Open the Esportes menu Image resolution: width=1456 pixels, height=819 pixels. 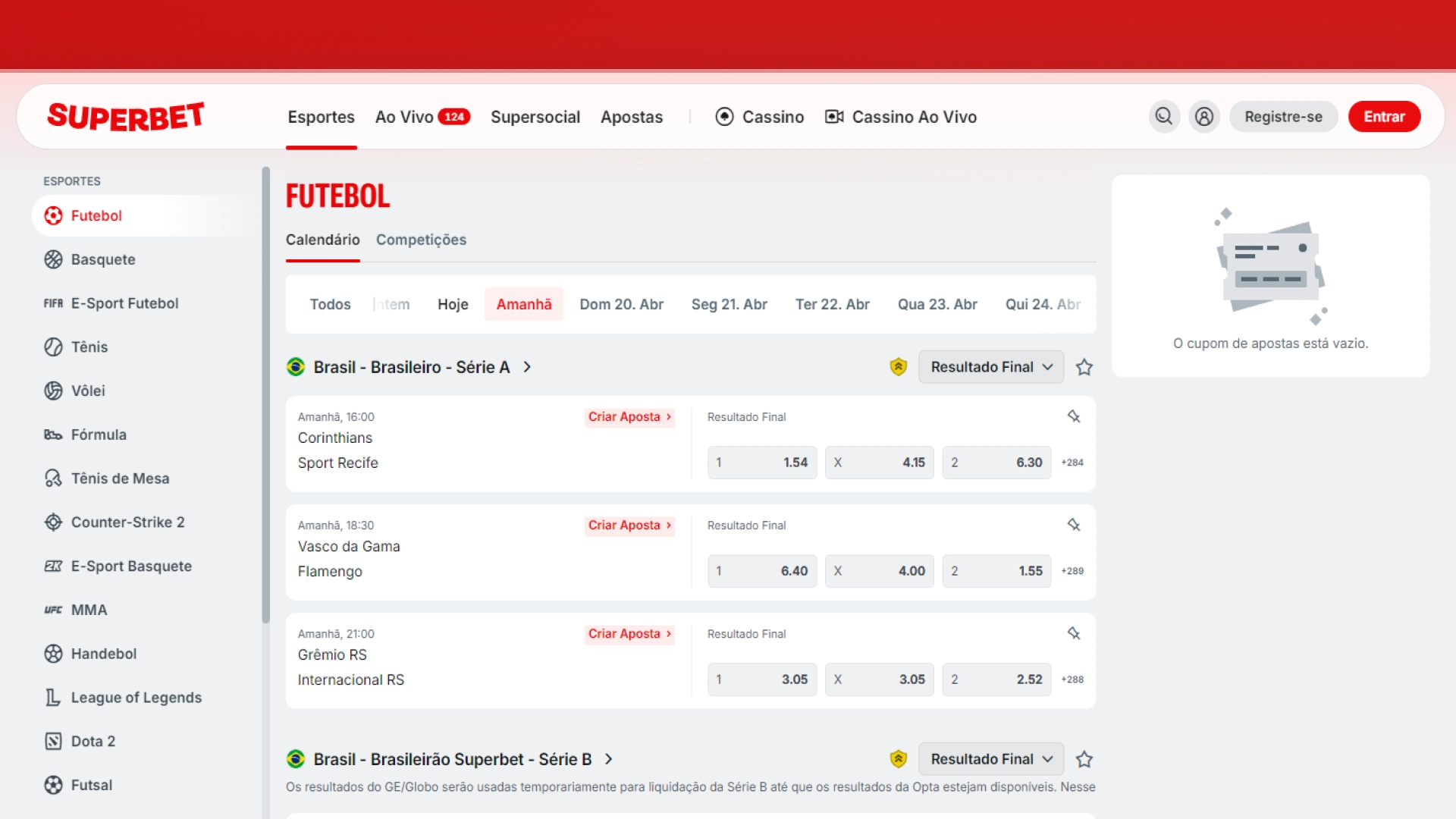pos(321,117)
